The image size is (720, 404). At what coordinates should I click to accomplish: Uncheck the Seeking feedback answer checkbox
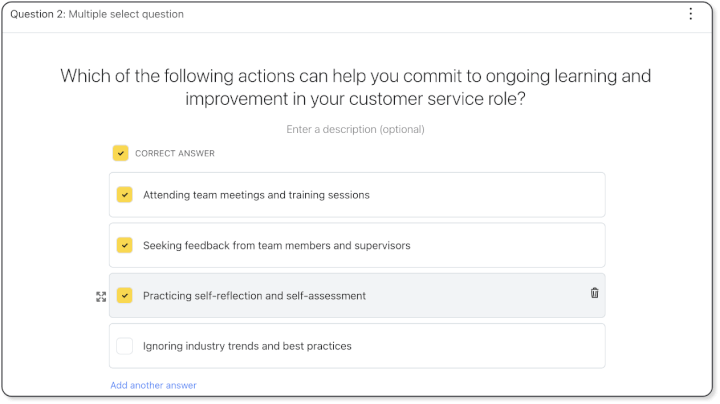pyautogui.click(x=124, y=245)
